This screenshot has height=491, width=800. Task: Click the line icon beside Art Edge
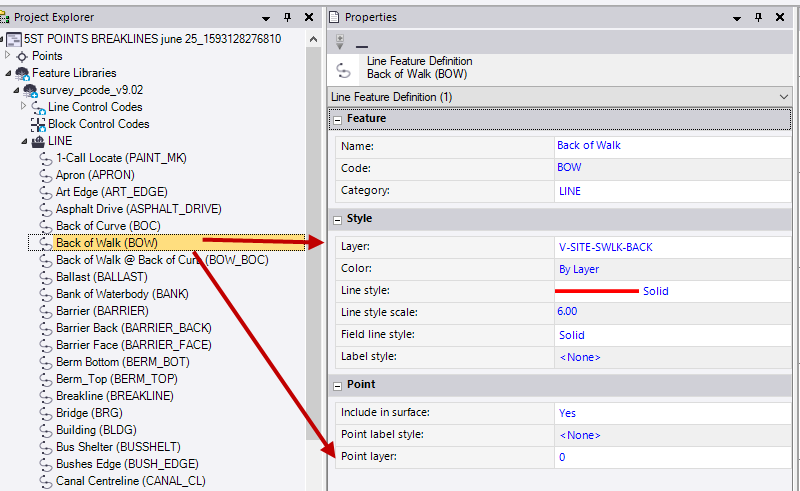tap(46, 192)
